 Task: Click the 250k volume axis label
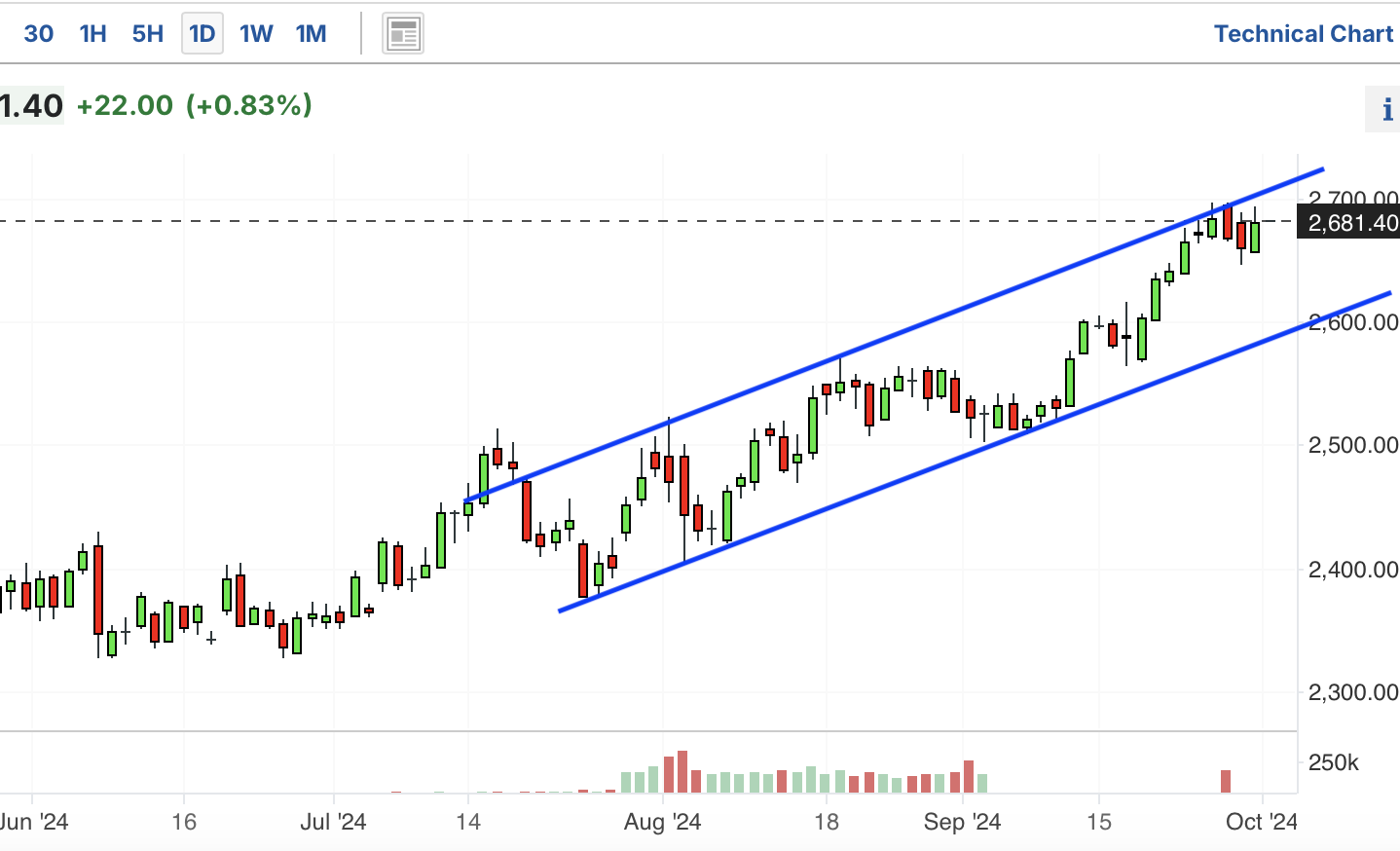[1333, 762]
